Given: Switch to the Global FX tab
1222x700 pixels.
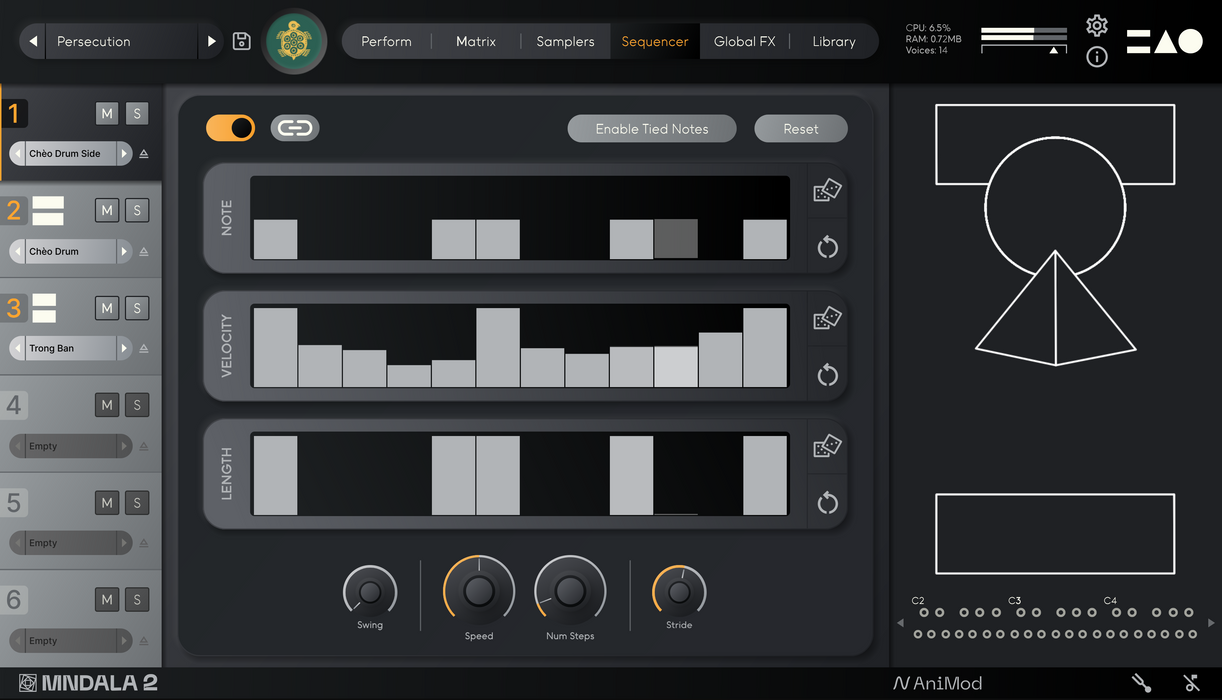Looking at the screenshot, I should (744, 41).
